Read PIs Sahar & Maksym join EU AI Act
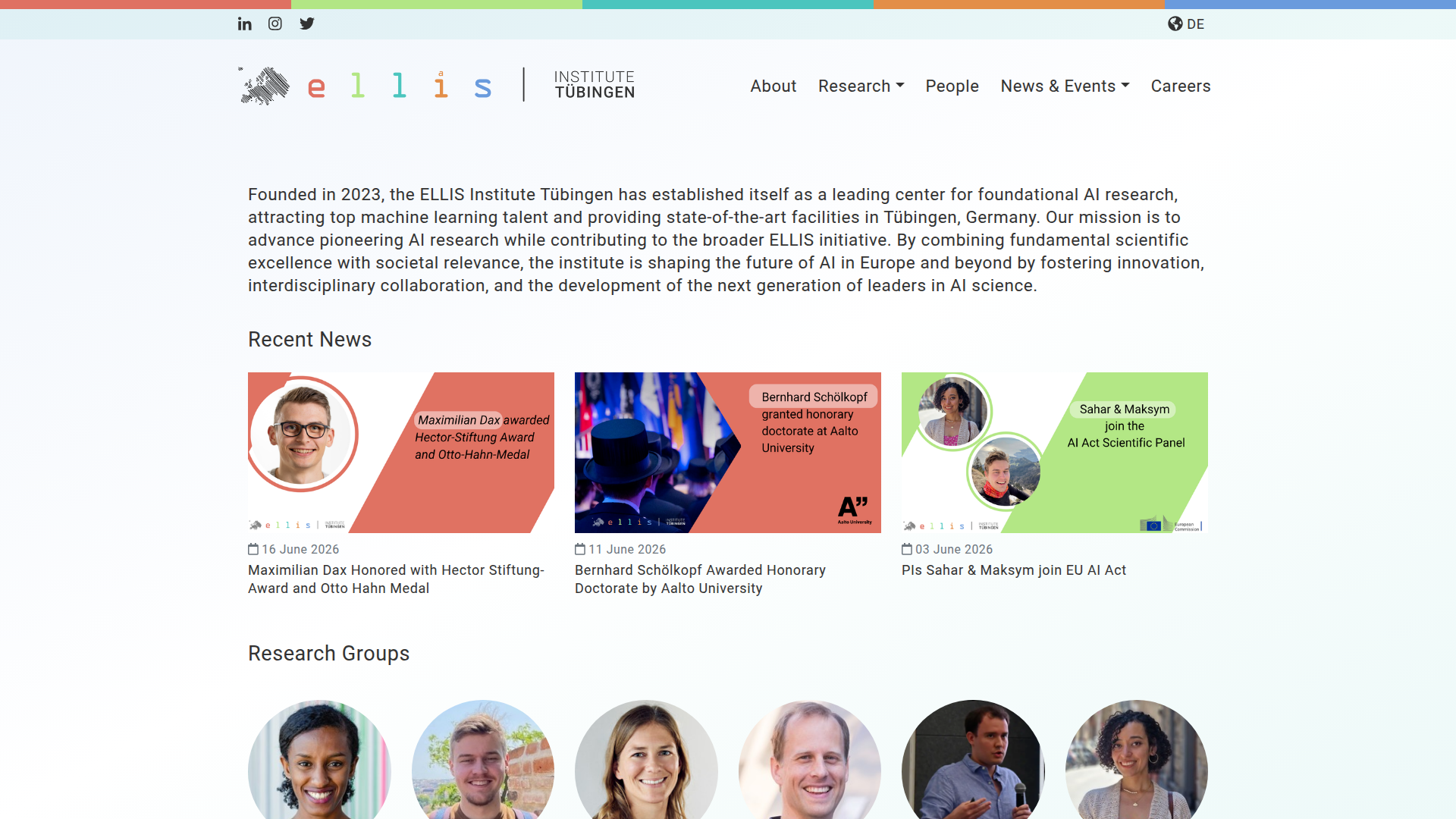 [1014, 570]
